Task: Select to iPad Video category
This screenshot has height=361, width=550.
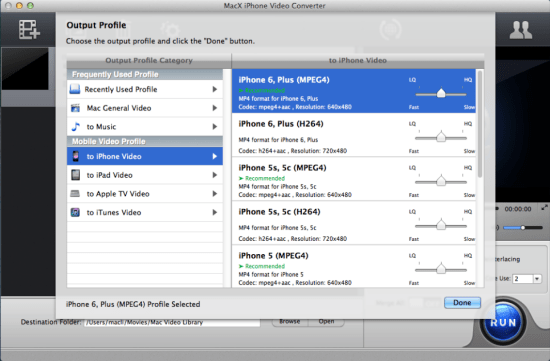Action: click(145, 175)
